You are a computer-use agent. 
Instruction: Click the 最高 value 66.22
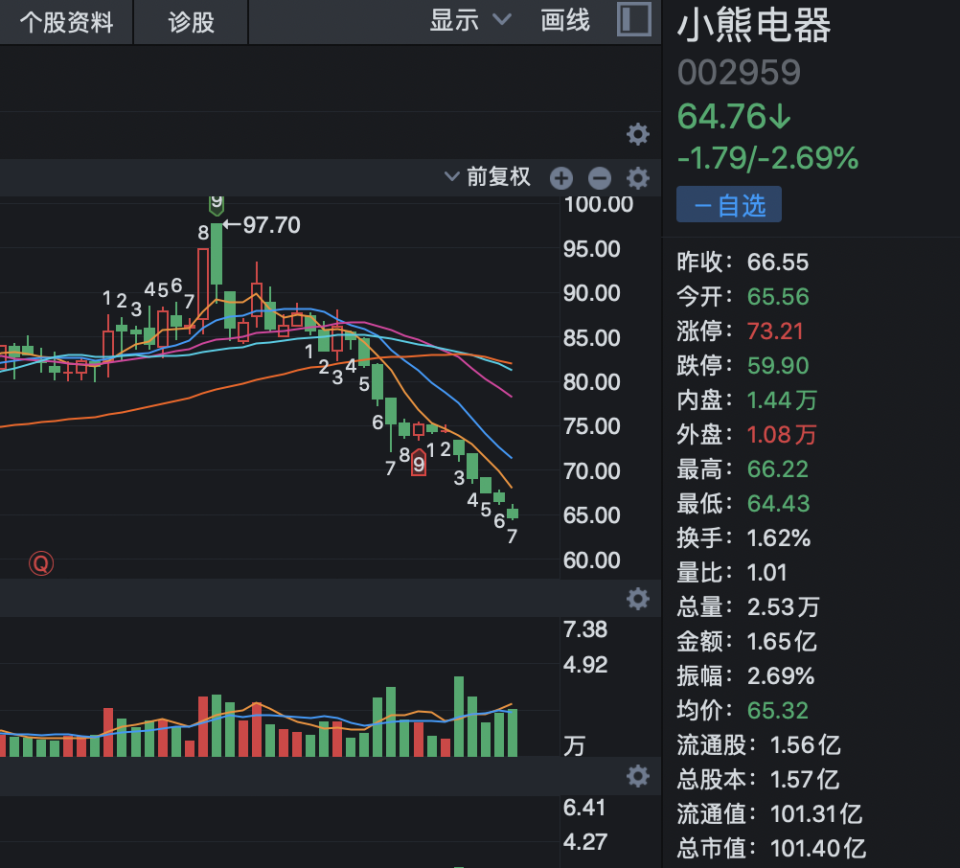778,469
